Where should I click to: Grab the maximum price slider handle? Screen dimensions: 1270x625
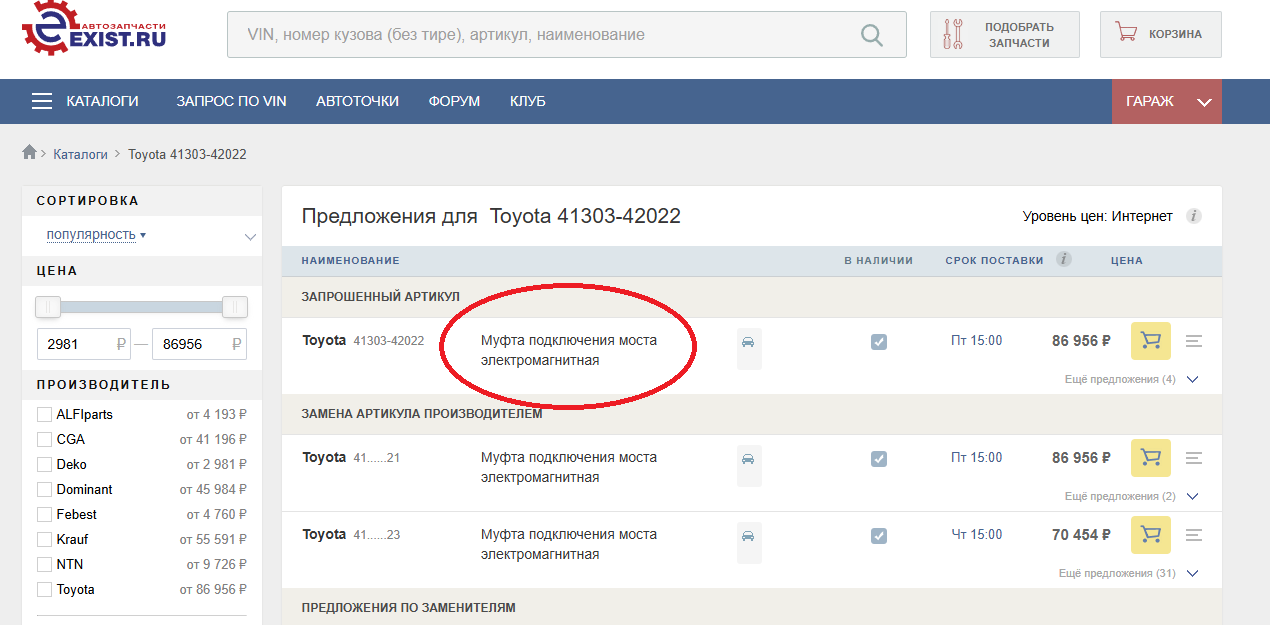[235, 307]
